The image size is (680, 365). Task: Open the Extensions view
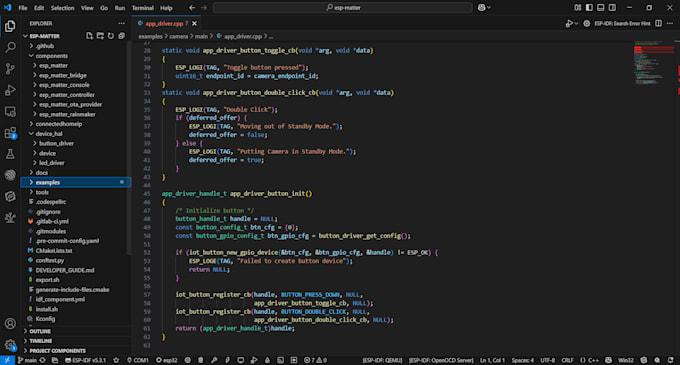[10, 133]
